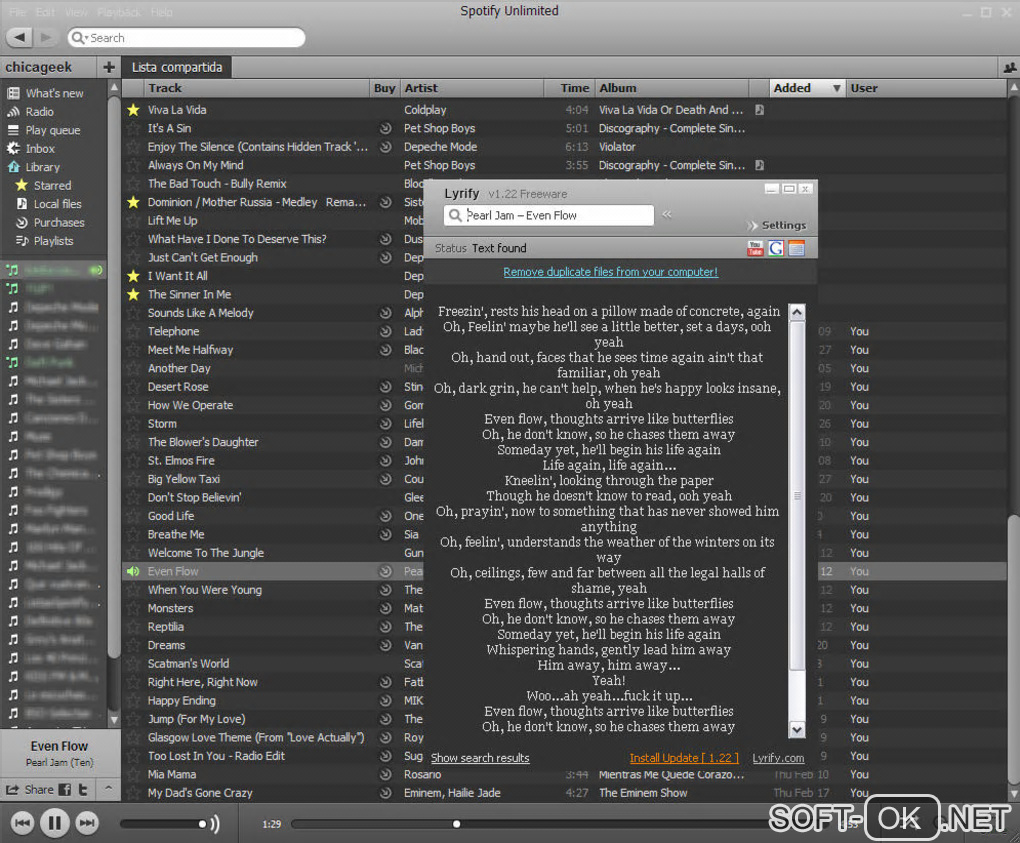Viewport: 1020px width, 843px height.
Task: Open Inbox in the sidebar
Action: point(40,149)
